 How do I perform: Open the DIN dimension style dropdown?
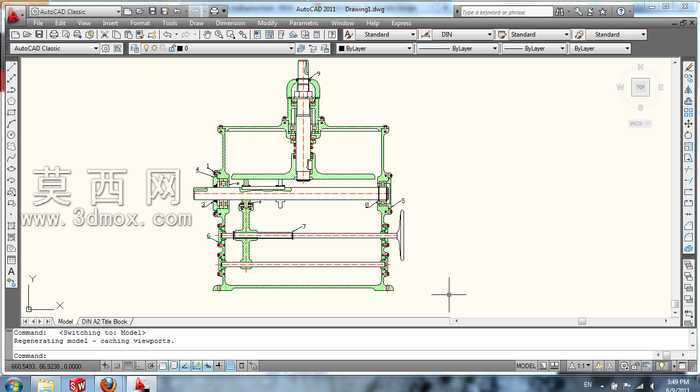pos(490,34)
